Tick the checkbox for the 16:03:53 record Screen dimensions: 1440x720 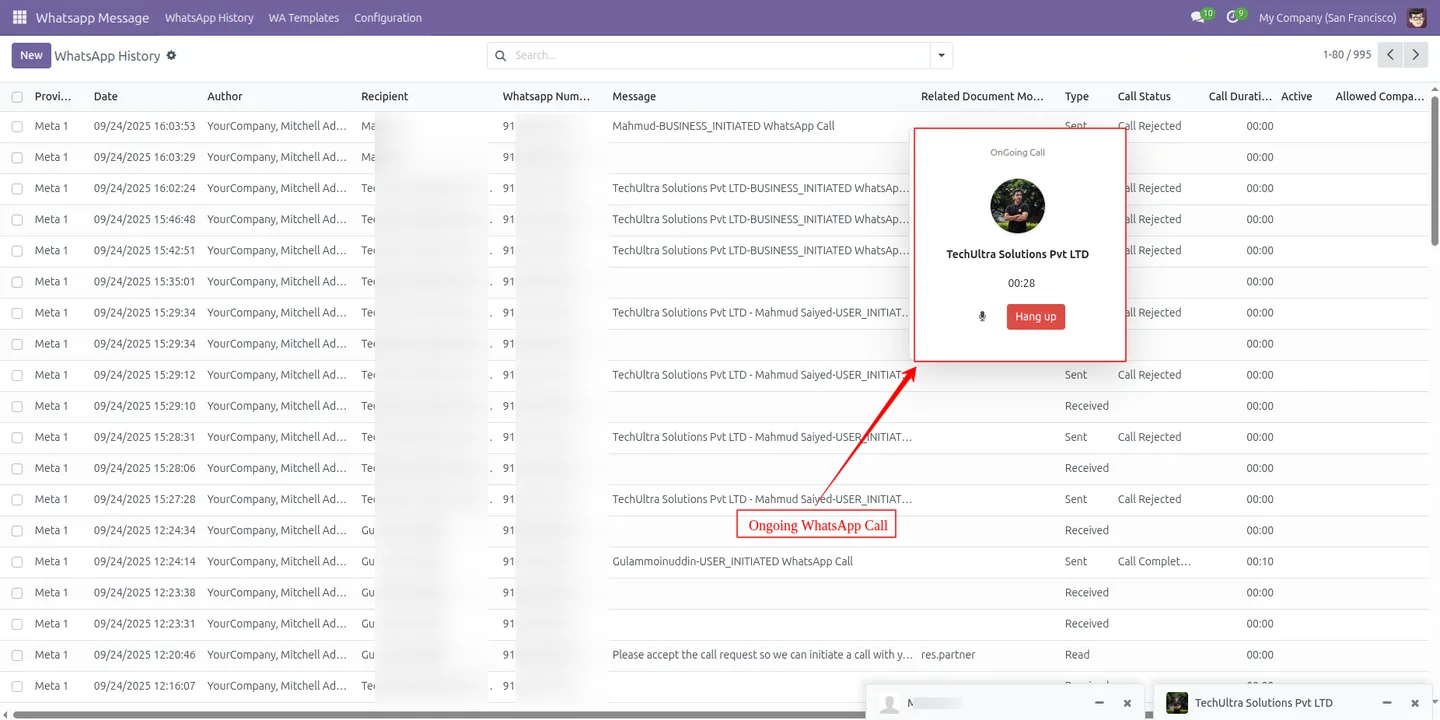pyautogui.click(x=17, y=127)
